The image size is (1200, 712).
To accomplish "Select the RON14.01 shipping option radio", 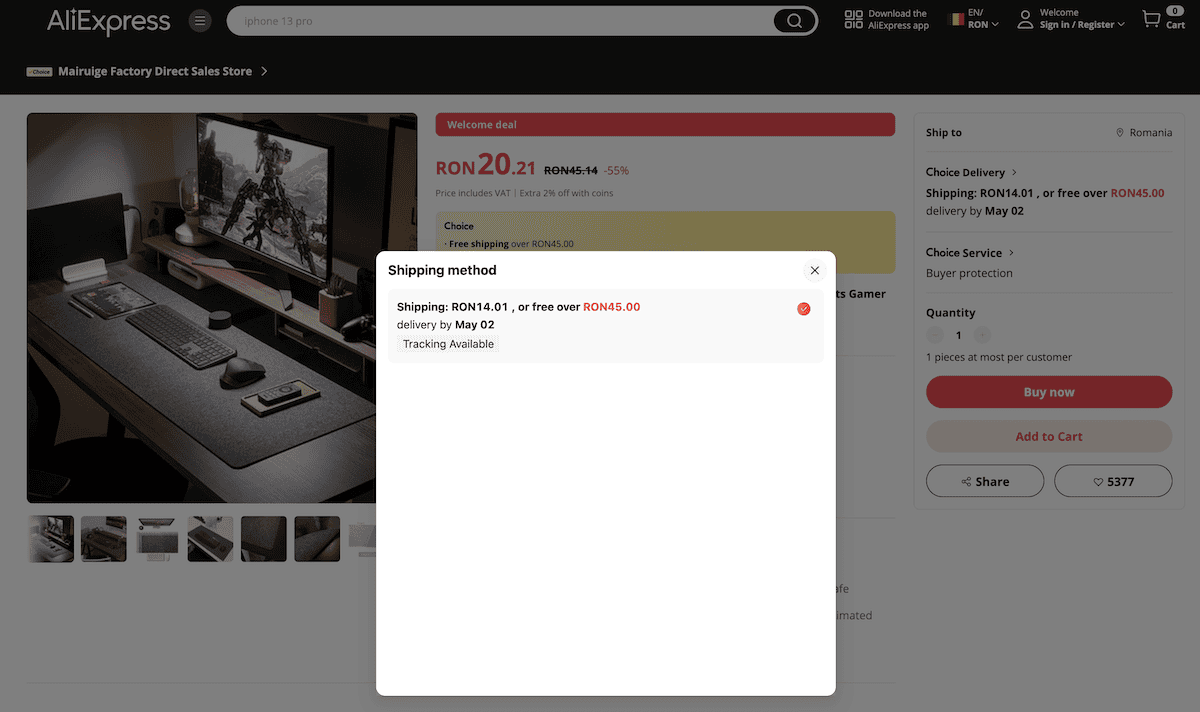I will coord(803,309).
